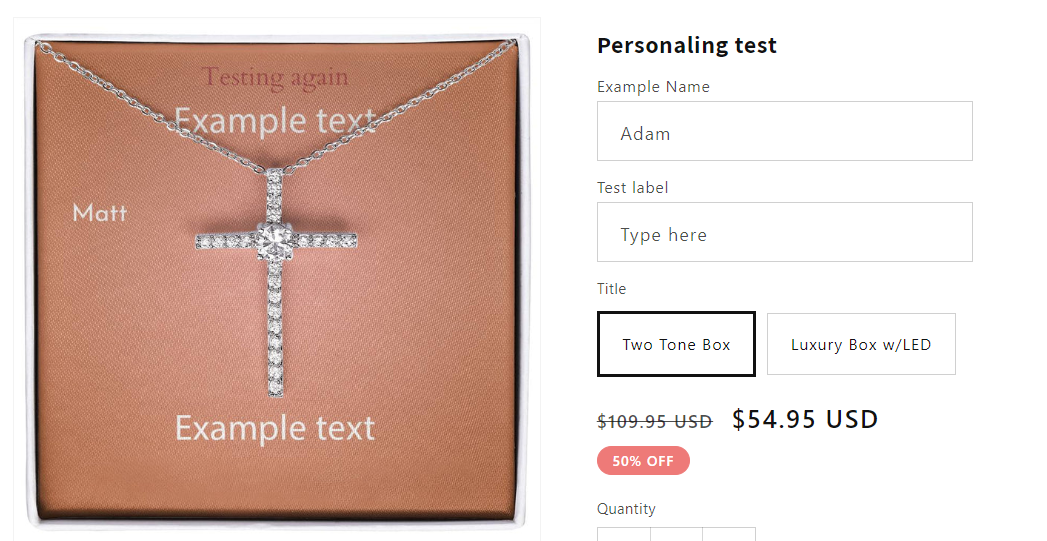Click the Test label field label
Screen dimensions: 1047x541
coord(632,188)
